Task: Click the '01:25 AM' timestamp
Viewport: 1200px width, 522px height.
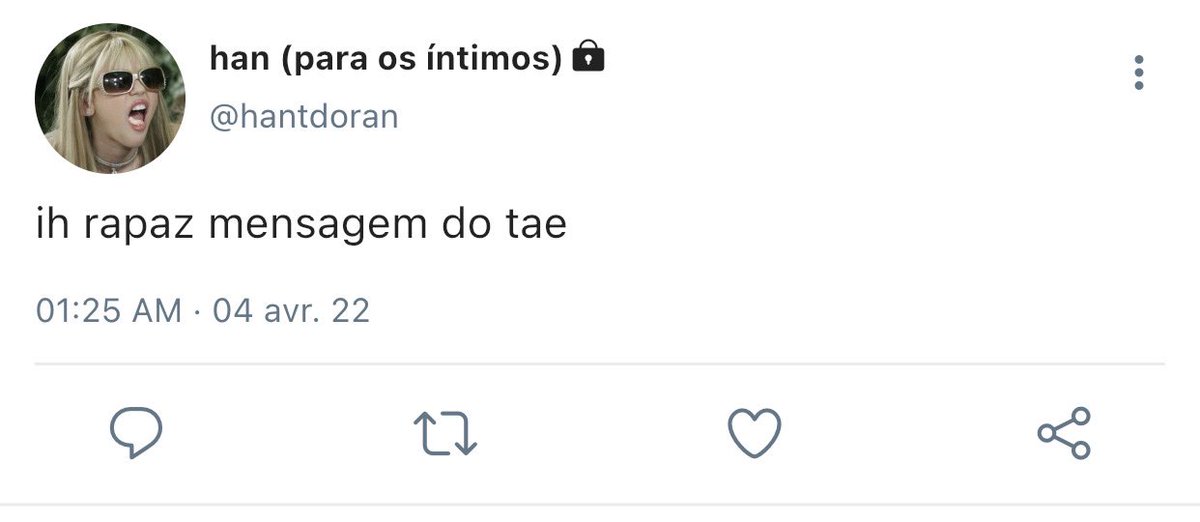Action: coord(109,310)
